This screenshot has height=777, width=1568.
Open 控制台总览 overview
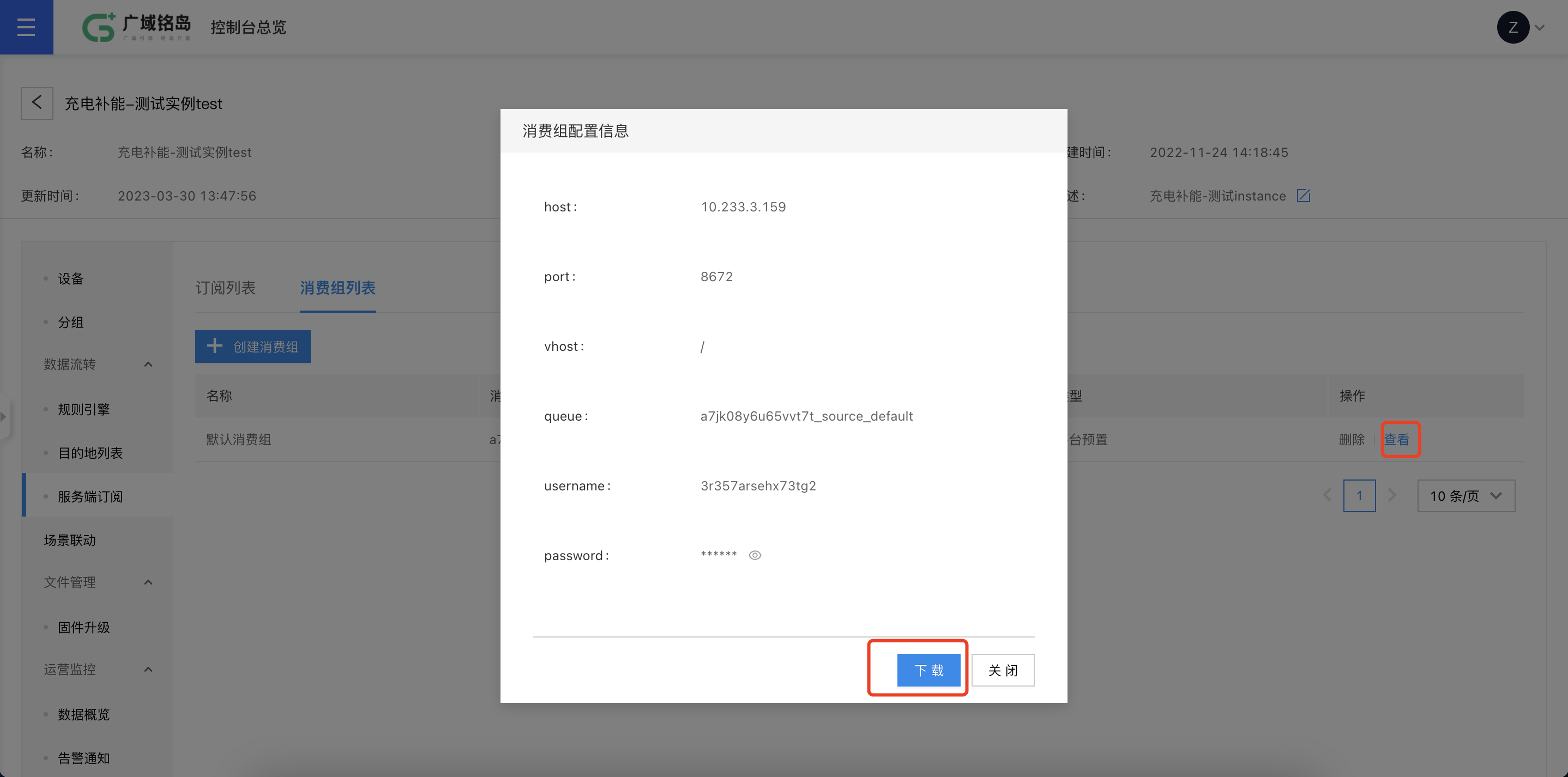[x=249, y=27]
